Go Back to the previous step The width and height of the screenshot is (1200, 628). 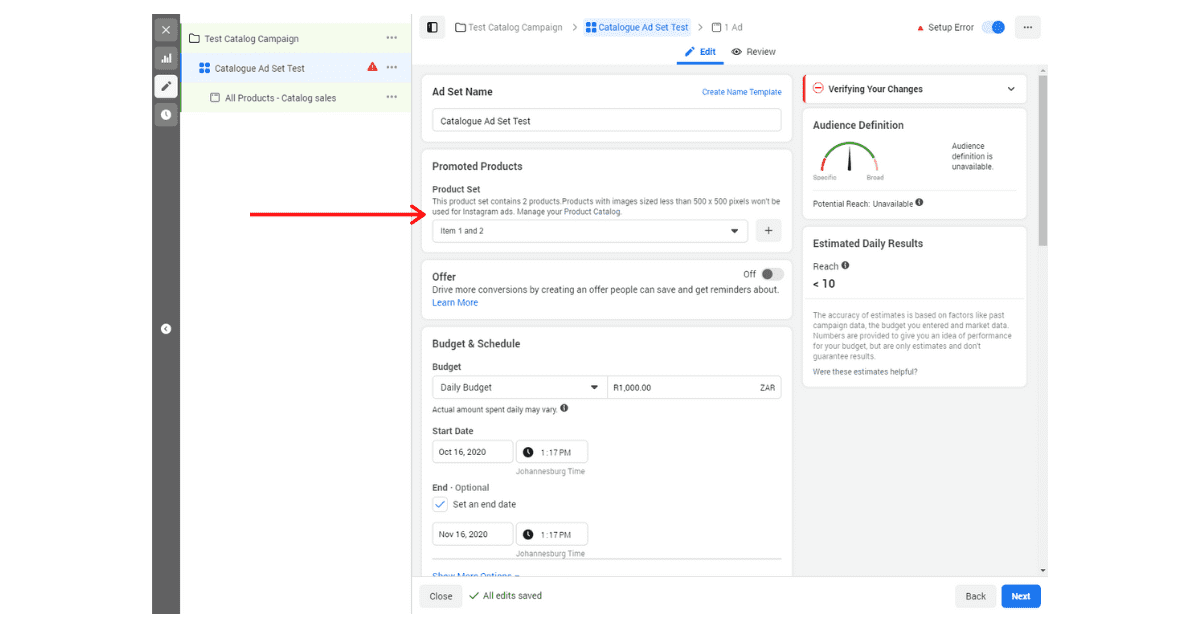976,596
